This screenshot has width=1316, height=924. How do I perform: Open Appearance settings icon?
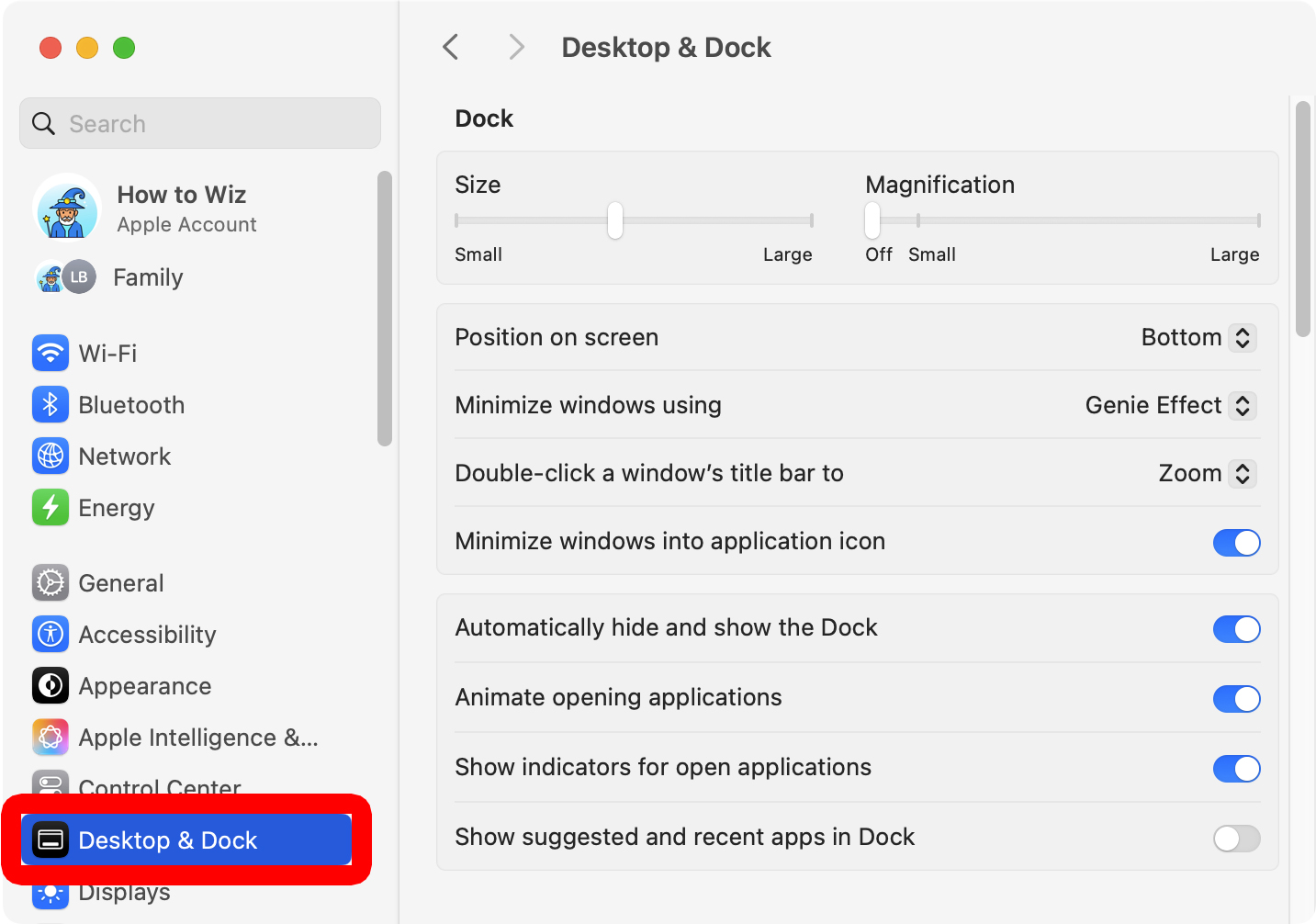click(51, 685)
